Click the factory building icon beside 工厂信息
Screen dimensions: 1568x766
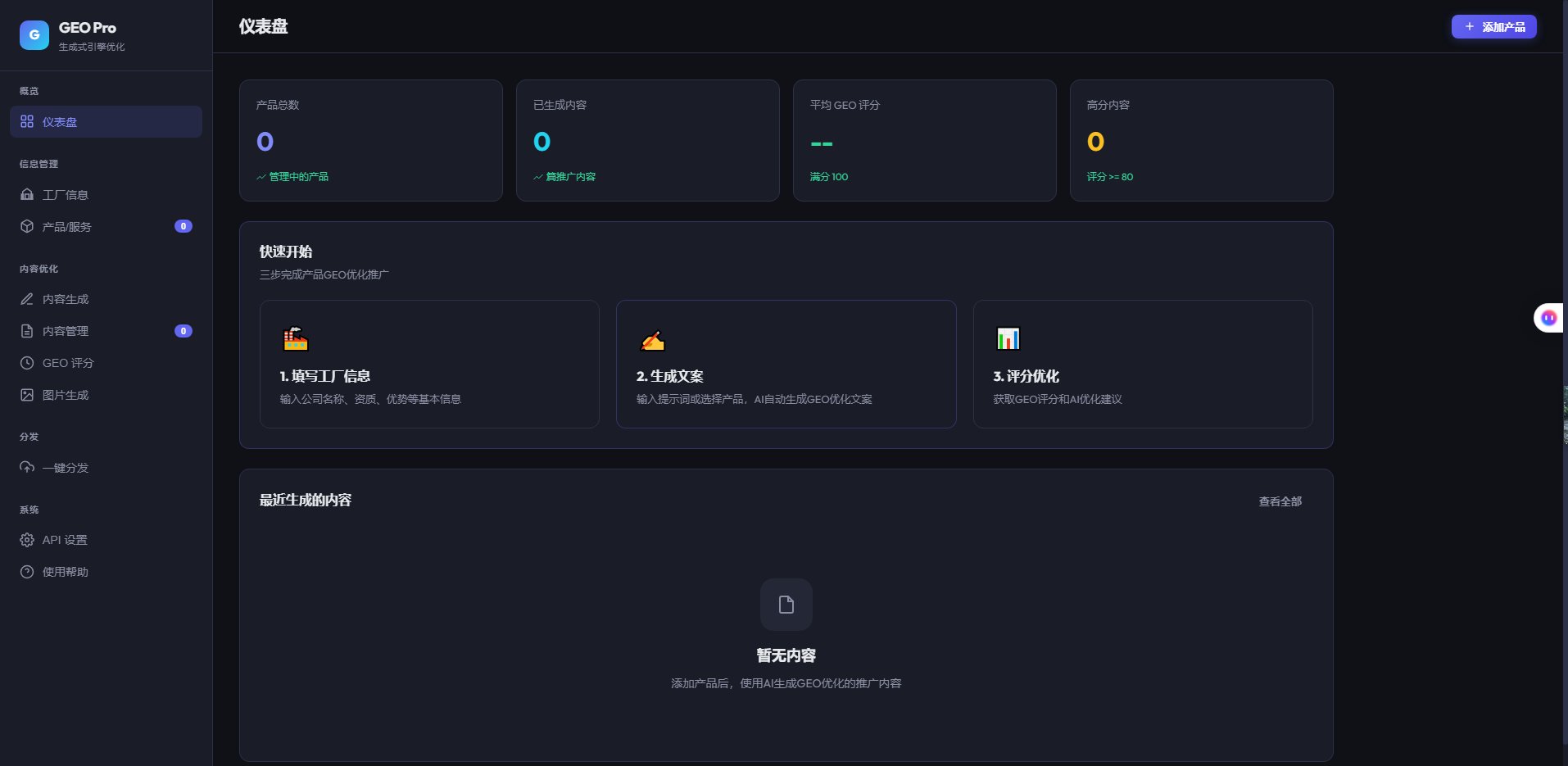(27, 195)
